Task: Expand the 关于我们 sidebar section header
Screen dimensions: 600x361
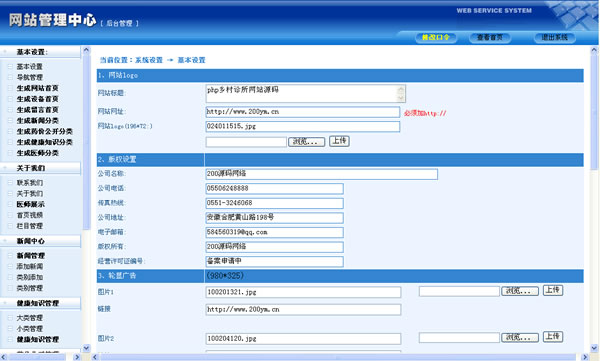Action: pyautogui.click(x=40, y=168)
